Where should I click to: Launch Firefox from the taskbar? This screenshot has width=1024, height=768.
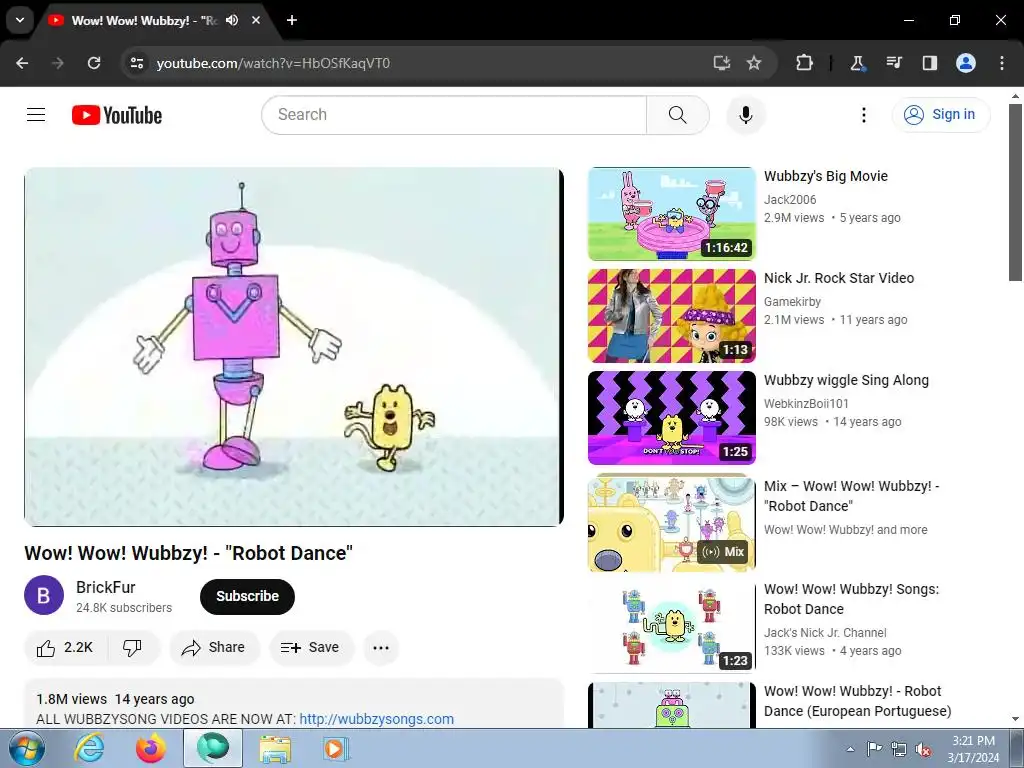pyautogui.click(x=151, y=748)
